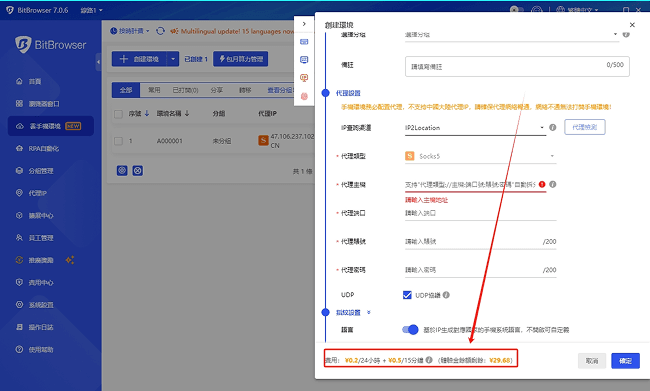
Task: Click the orange IP monitor icon in side strip
Action: (x=304, y=78)
